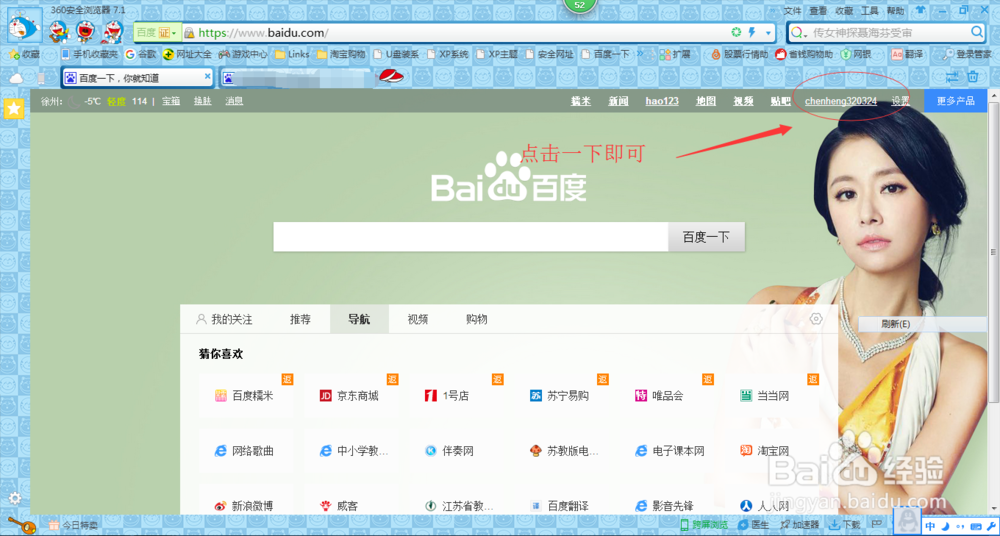1000x536 pixels.
Task: Open 登录管家 login manager
Action: tap(967, 55)
